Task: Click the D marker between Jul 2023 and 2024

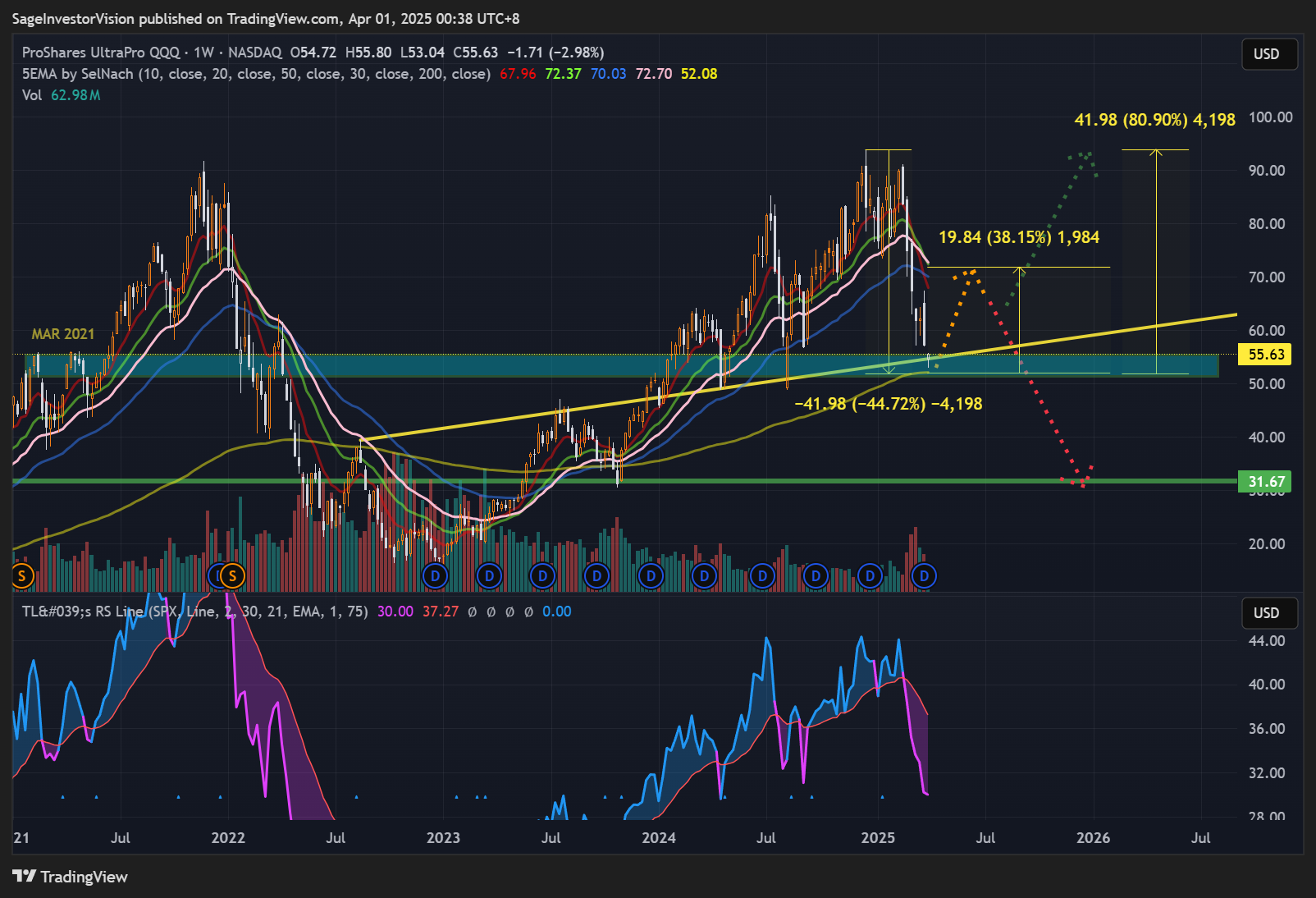Action: pyautogui.click(x=596, y=576)
